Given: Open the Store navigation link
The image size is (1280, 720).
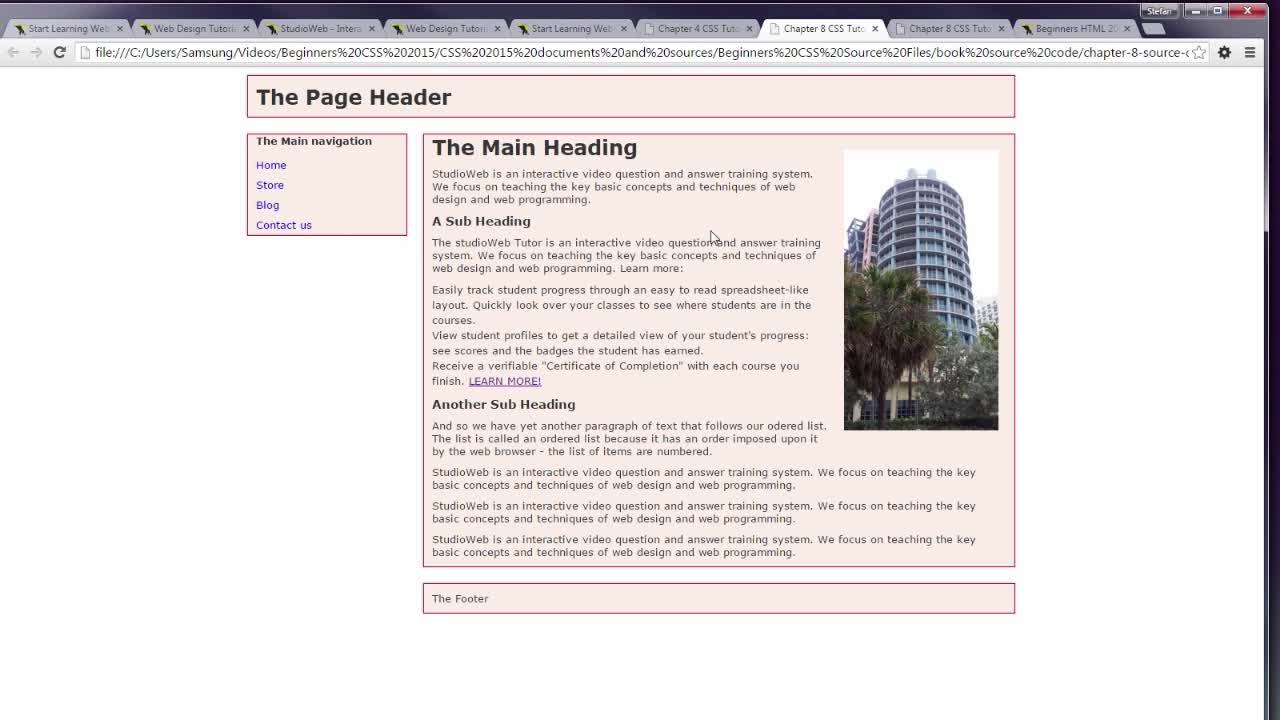Looking at the screenshot, I should tap(270, 185).
